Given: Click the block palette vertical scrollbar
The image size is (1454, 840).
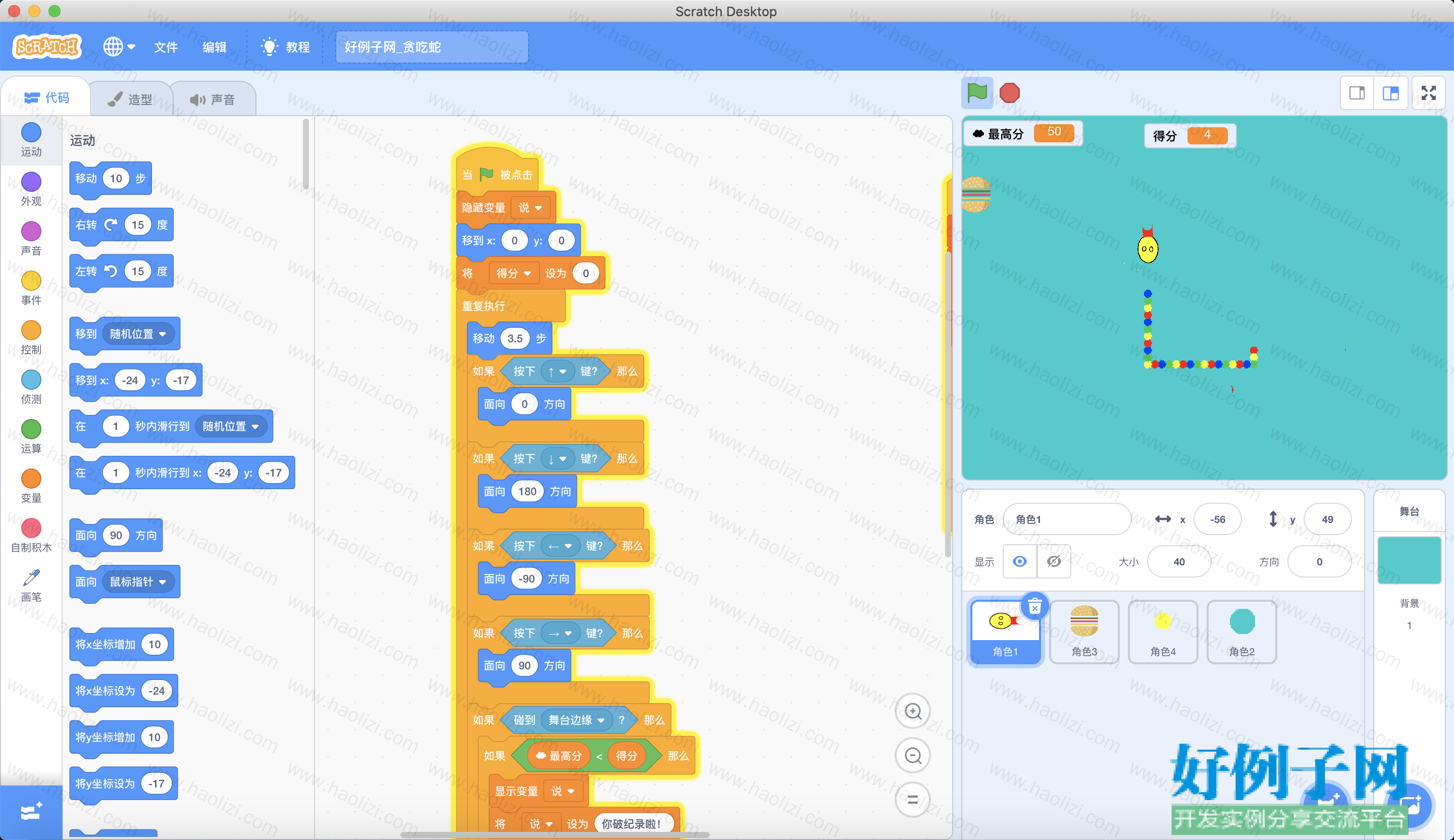Looking at the screenshot, I should click(305, 154).
